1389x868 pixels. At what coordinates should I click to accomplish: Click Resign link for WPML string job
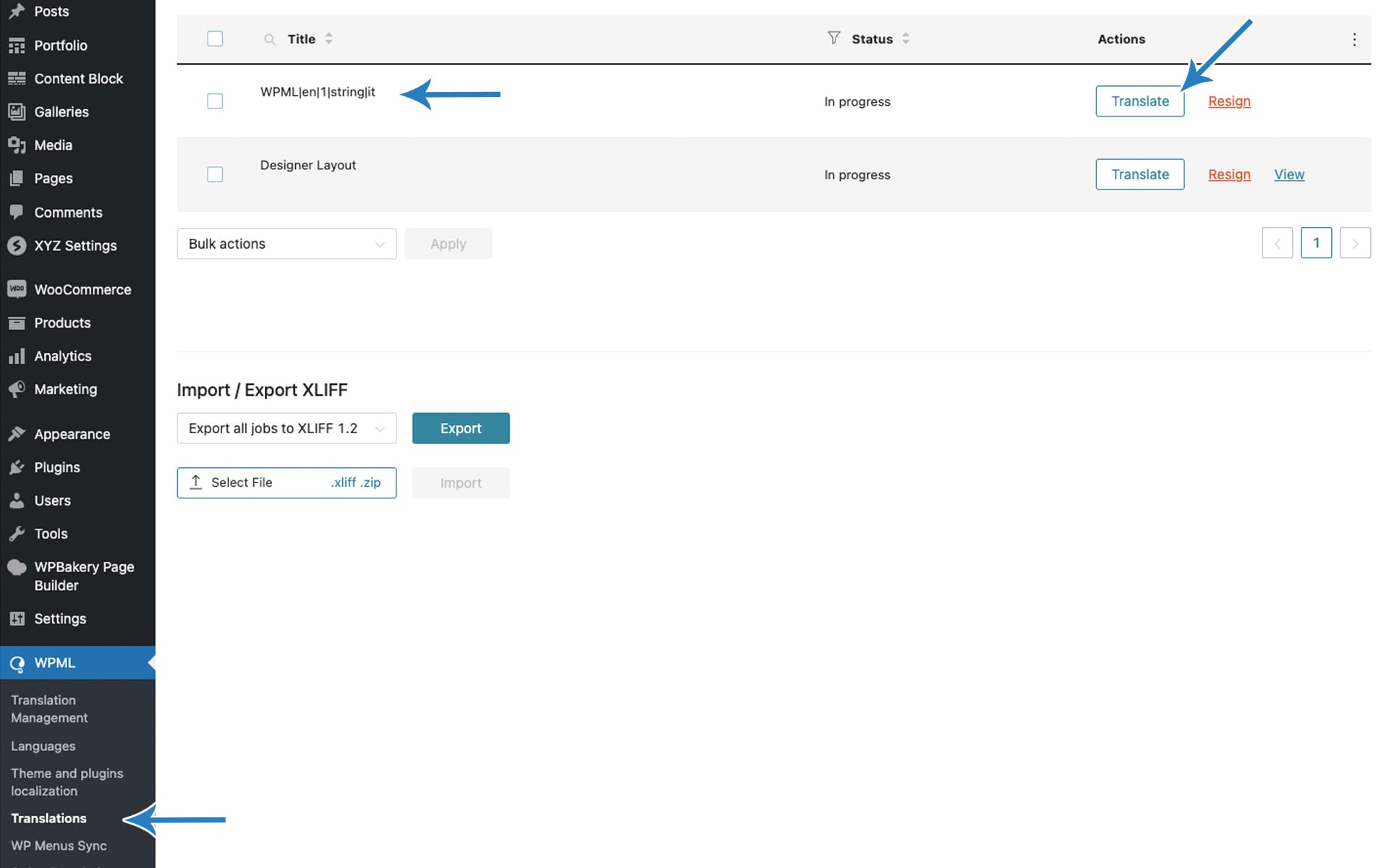click(x=1229, y=101)
